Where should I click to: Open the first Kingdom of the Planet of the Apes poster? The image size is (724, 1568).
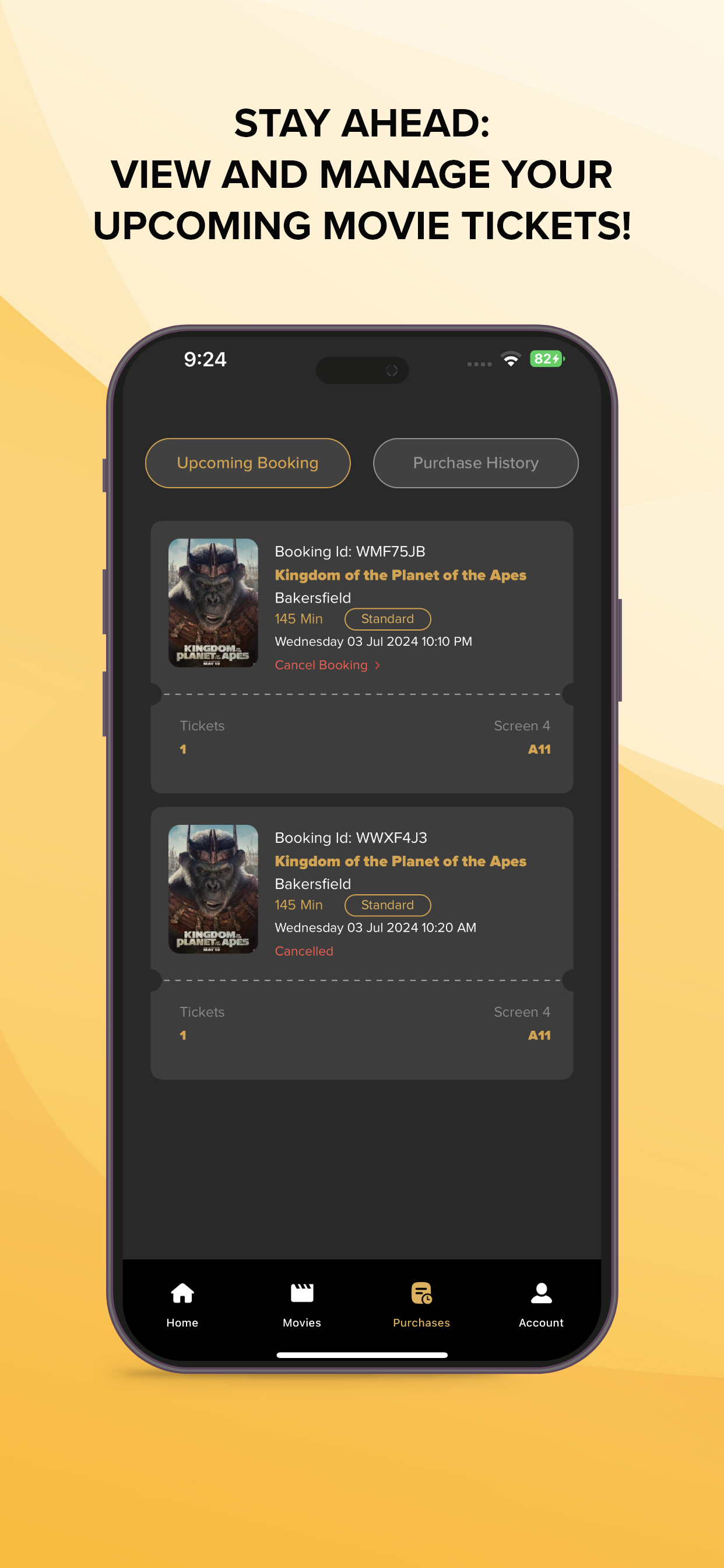(x=213, y=603)
